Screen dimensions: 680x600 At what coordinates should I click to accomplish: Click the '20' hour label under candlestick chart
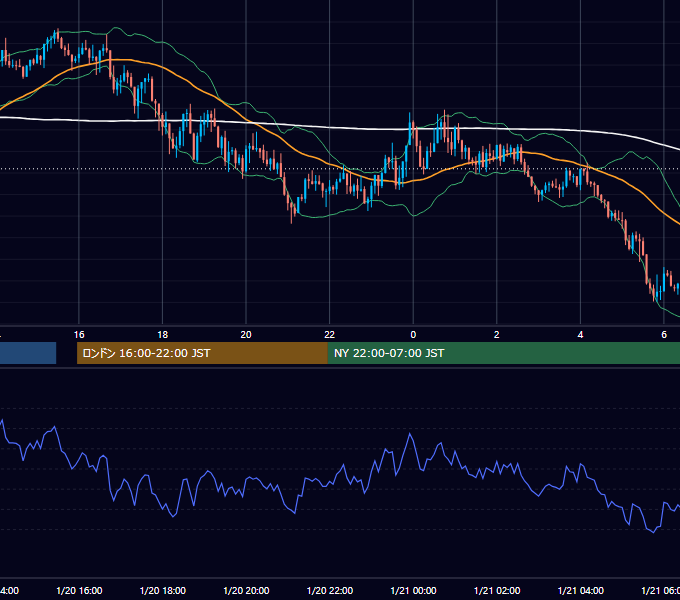click(246, 335)
